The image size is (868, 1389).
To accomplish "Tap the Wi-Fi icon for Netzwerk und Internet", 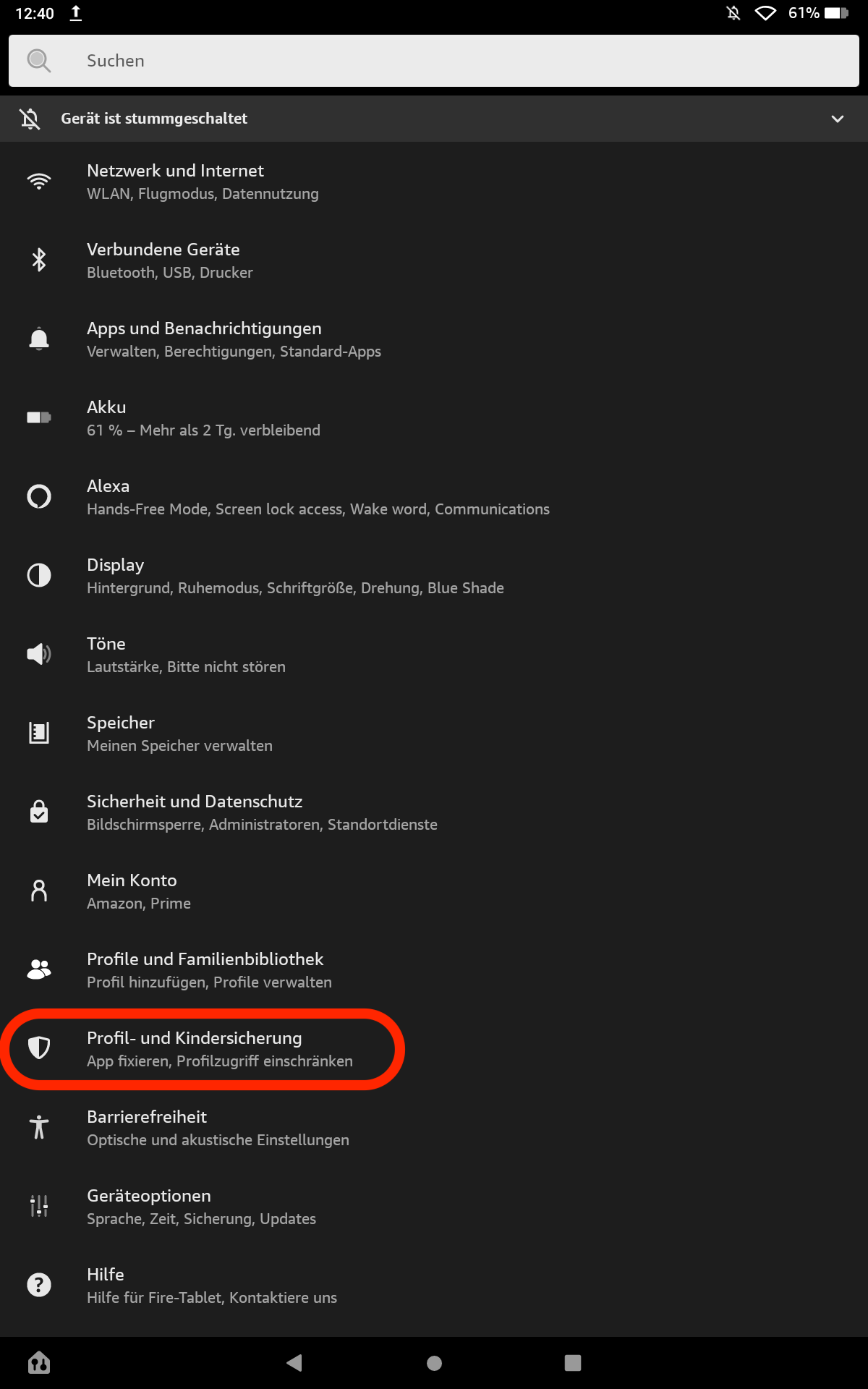I will [x=39, y=182].
